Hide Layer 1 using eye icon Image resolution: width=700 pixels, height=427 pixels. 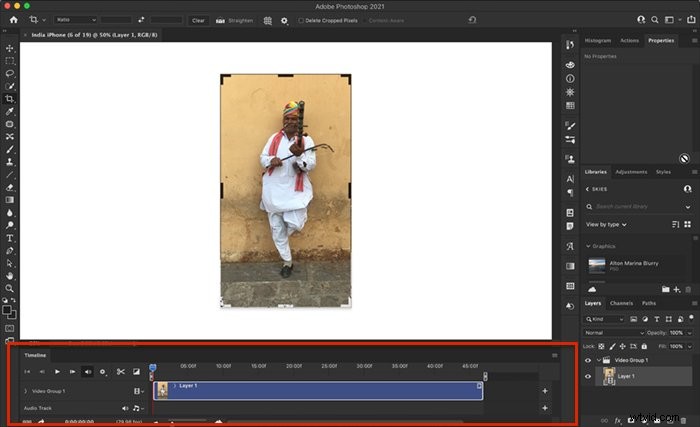coord(588,377)
